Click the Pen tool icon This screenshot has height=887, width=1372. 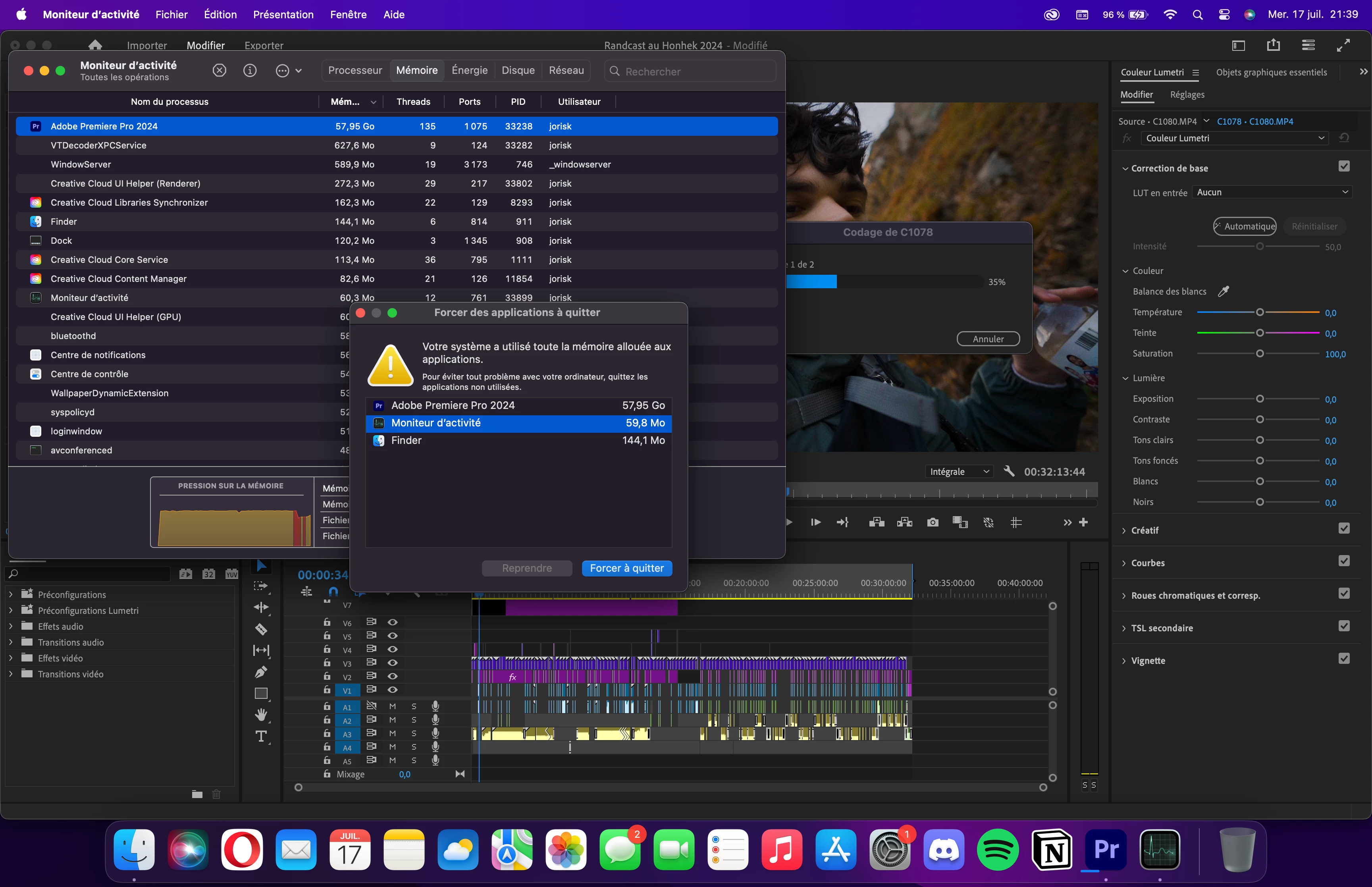click(261, 671)
